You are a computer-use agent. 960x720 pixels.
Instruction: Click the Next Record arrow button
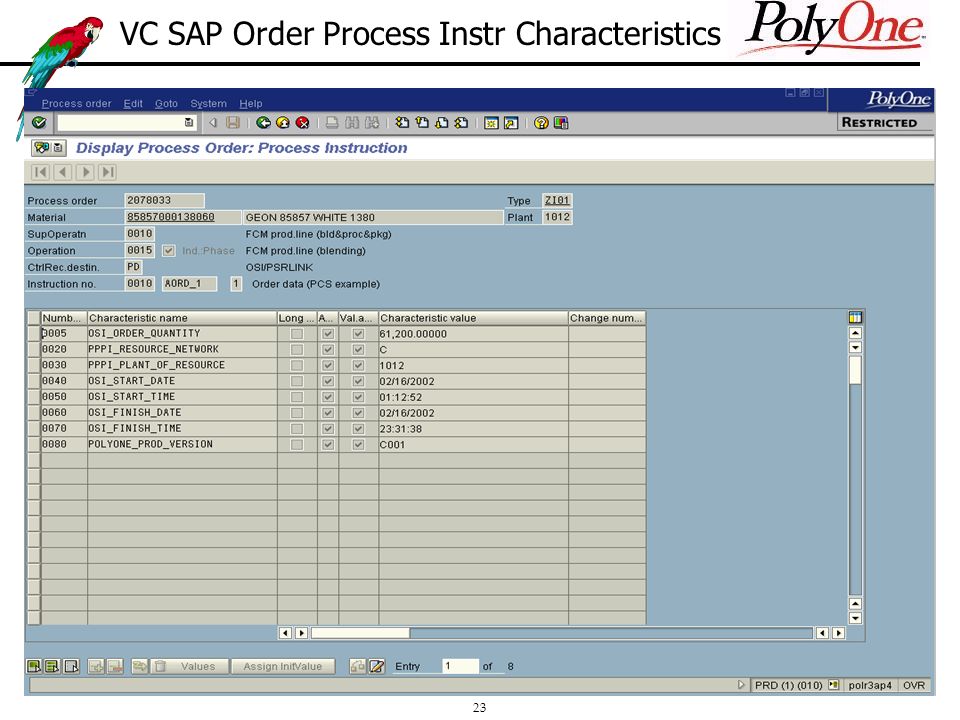86,172
